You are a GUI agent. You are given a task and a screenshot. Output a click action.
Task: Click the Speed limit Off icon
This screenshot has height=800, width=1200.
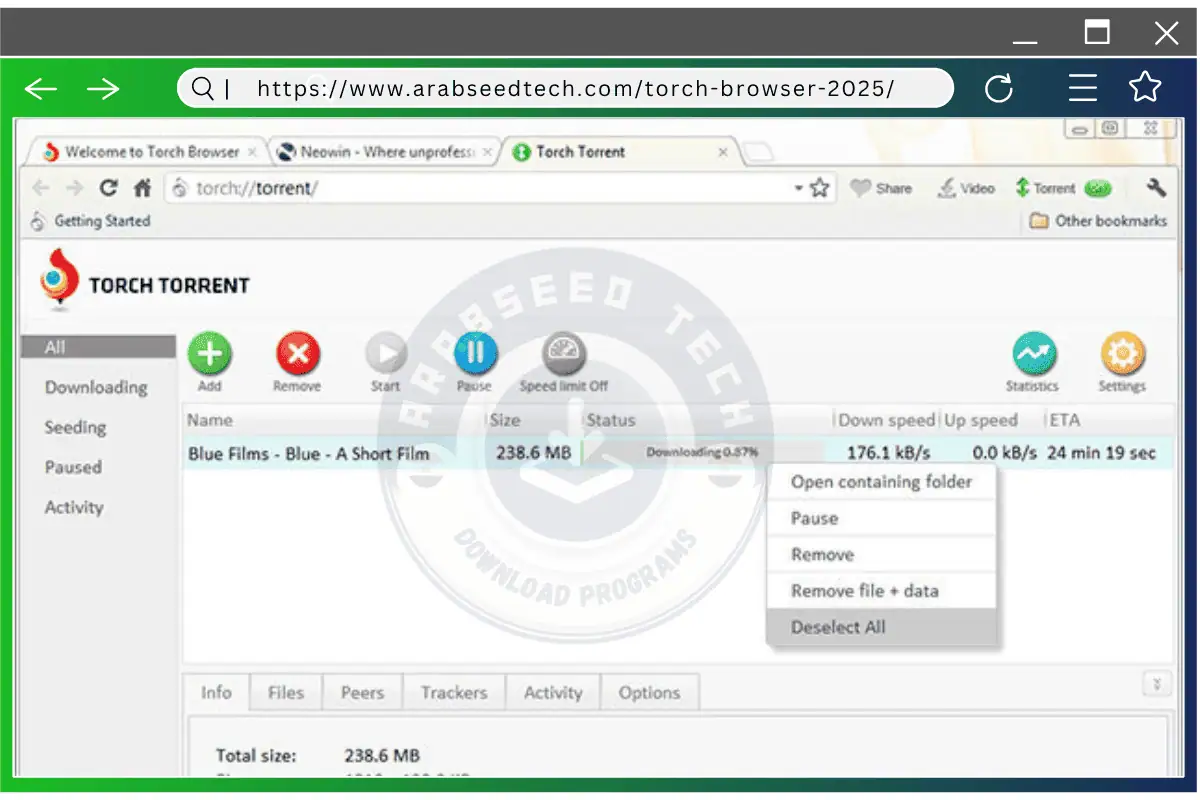click(x=564, y=352)
